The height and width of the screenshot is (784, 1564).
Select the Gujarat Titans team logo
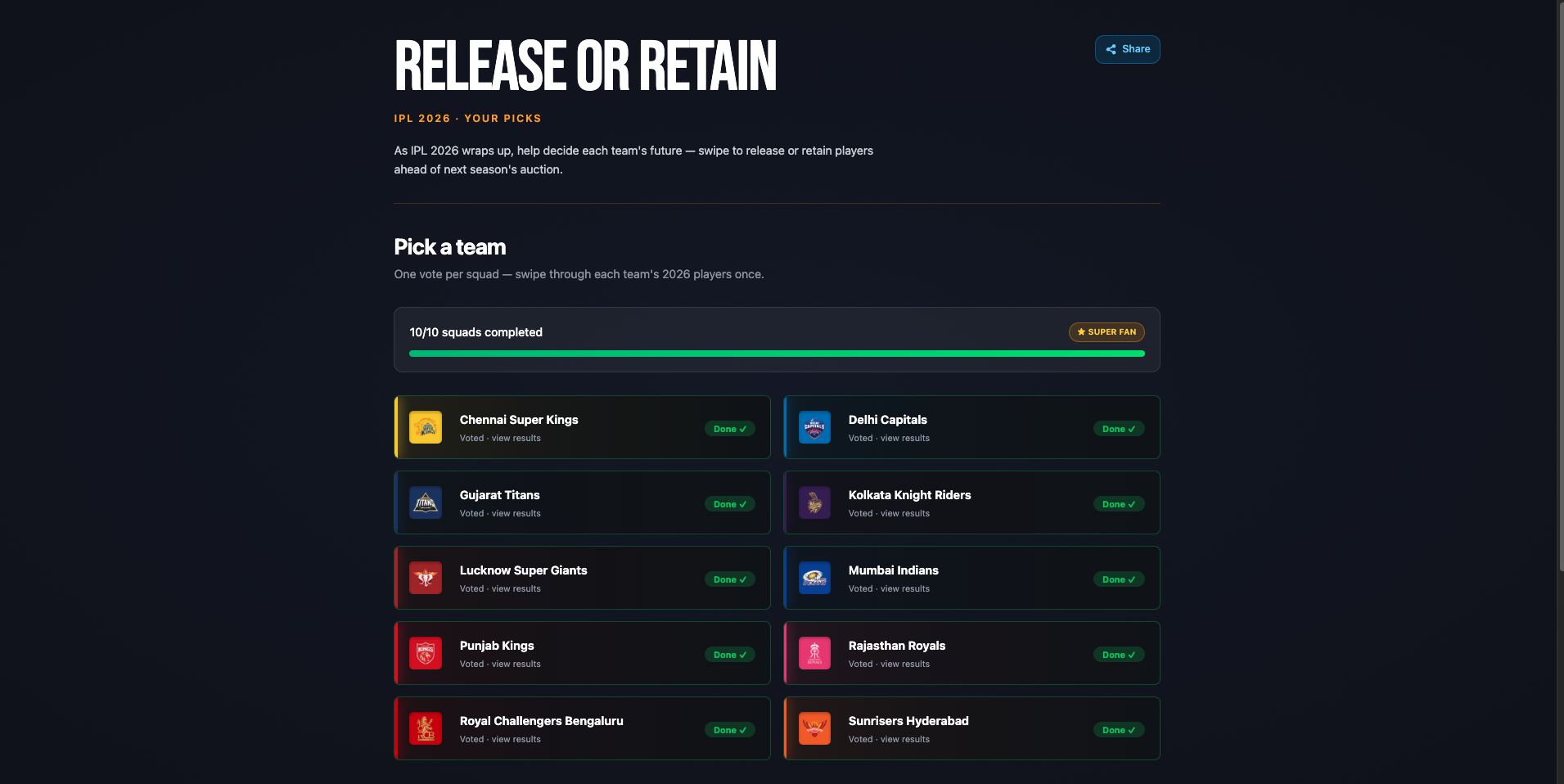426,502
